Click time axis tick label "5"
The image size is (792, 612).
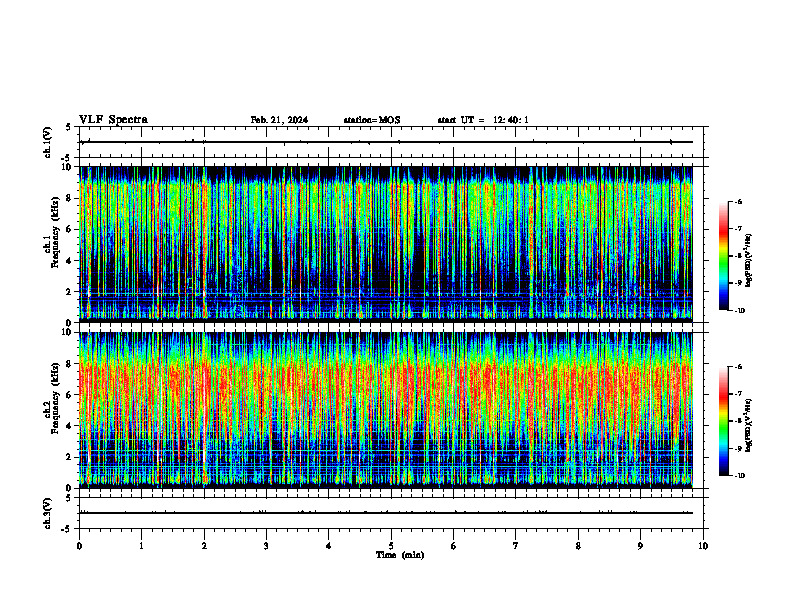click(x=391, y=546)
